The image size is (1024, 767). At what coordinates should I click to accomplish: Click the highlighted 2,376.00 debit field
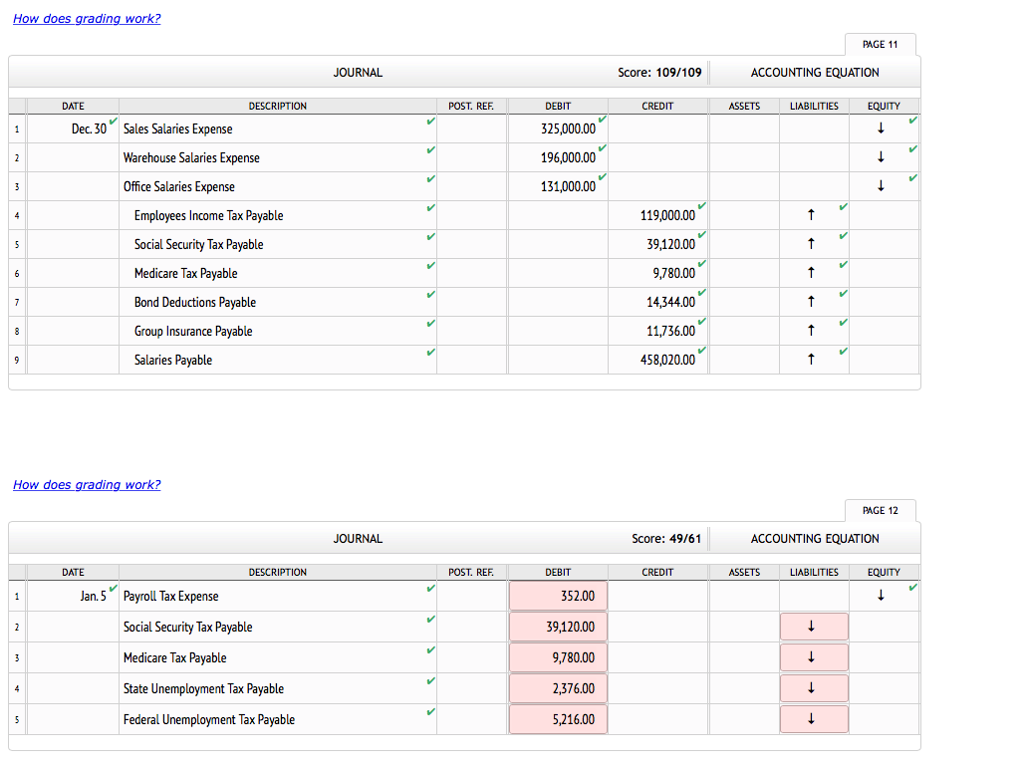click(x=558, y=688)
